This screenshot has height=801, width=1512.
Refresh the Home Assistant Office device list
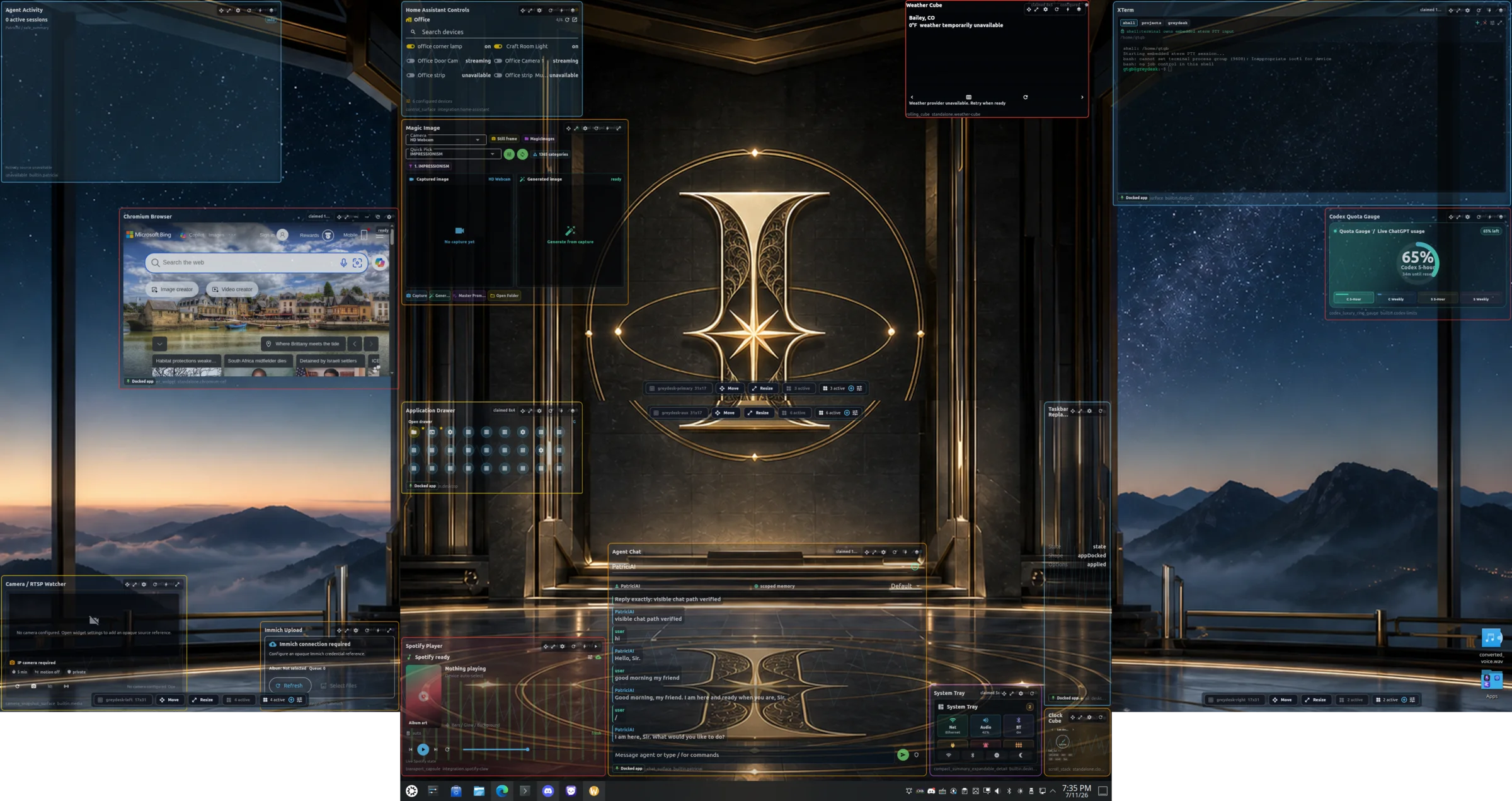(567, 20)
